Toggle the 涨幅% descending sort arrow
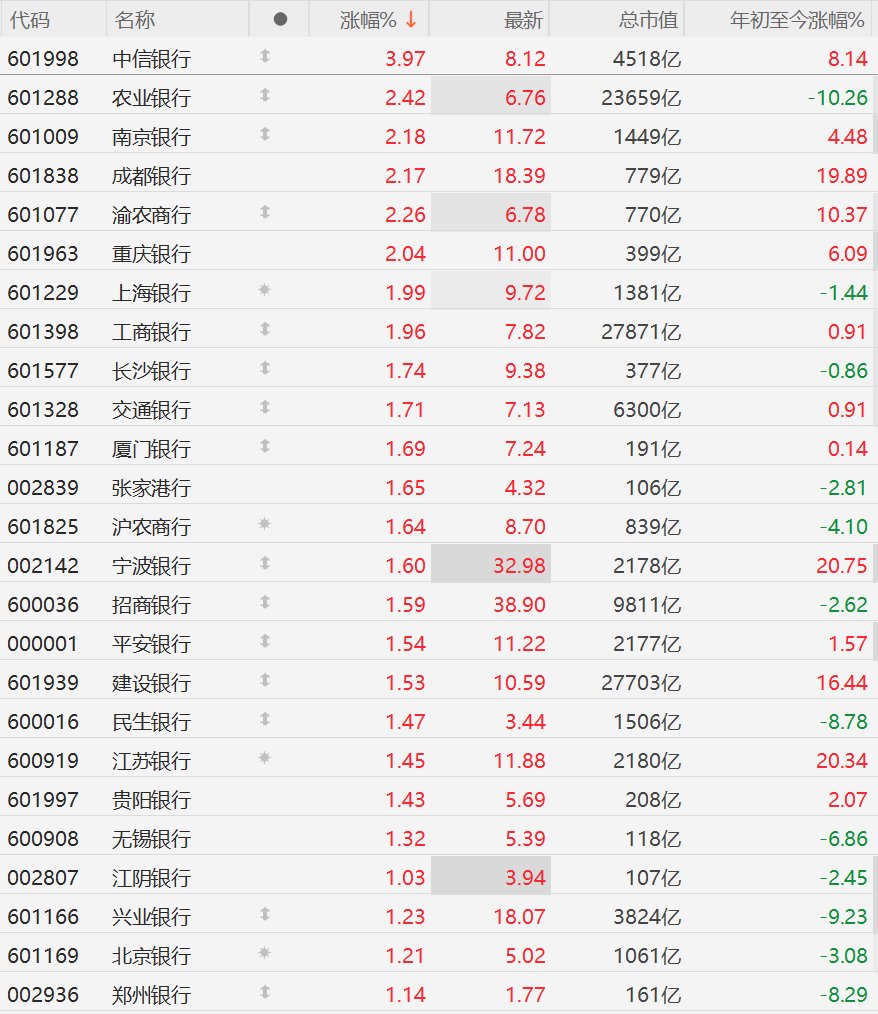This screenshot has height=1014, width=878. point(411,20)
